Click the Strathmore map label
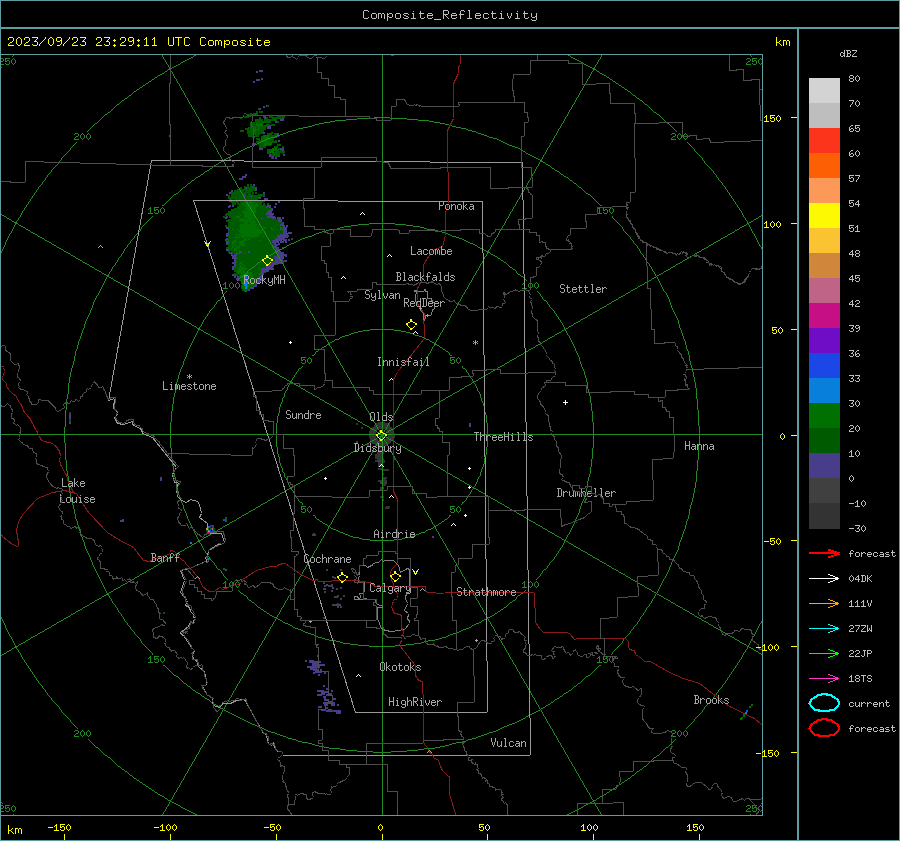900x841 pixels. click(x=486, y=592)
